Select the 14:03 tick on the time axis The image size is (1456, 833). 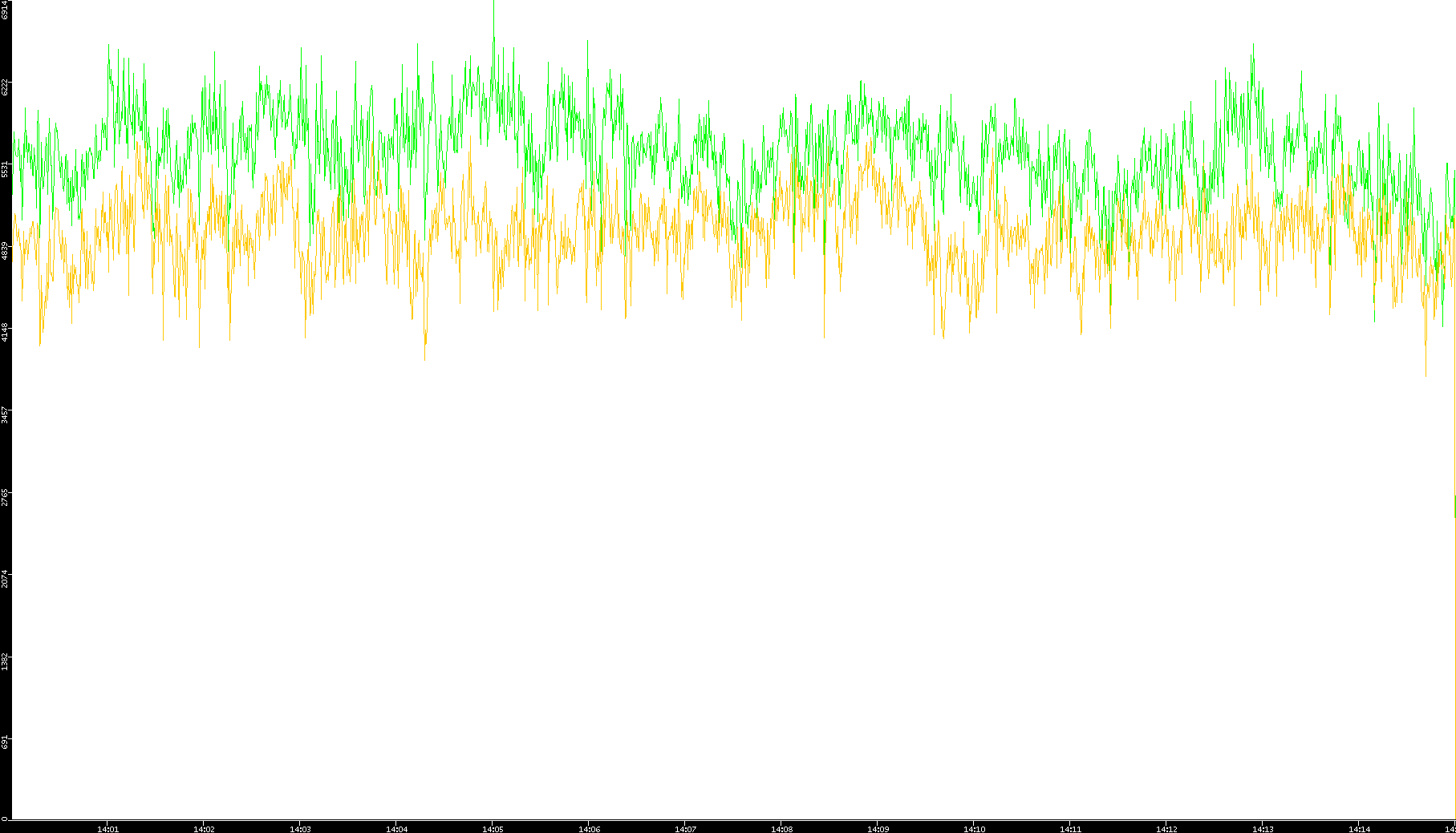click(300, 829)
